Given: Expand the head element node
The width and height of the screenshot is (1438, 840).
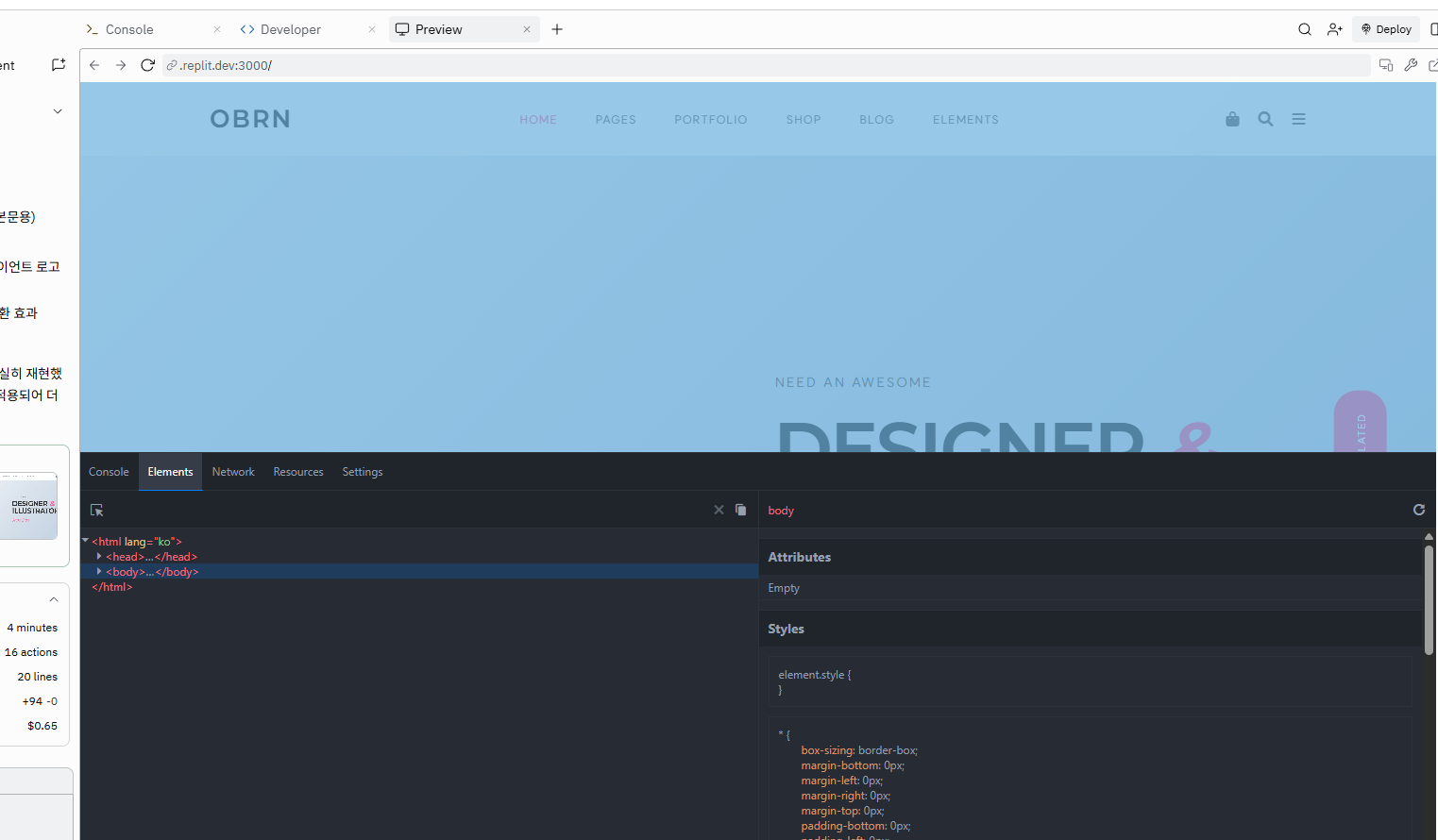Looking at the screenshot, I should [99, 557].
